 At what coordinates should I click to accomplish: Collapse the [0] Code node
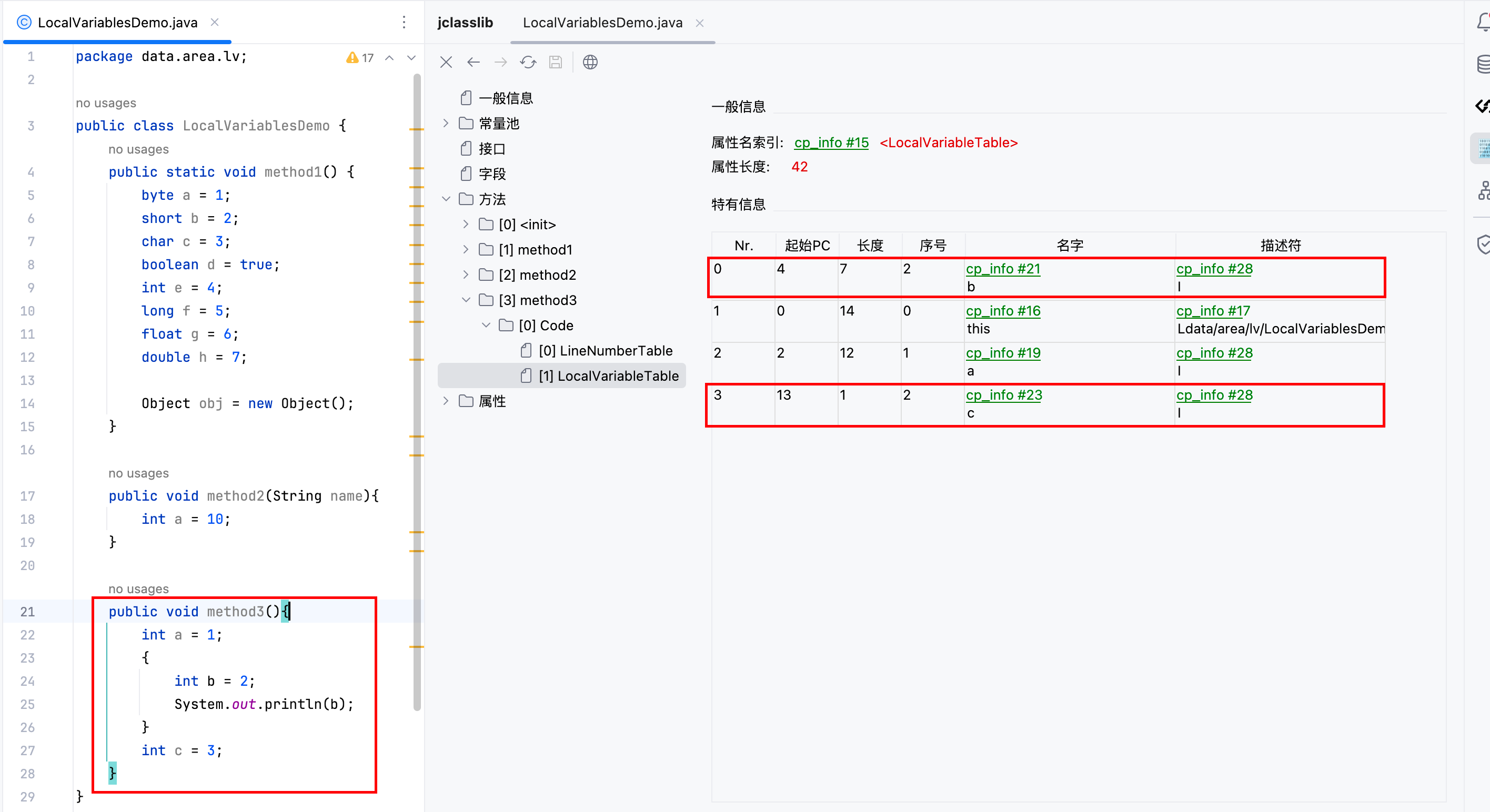coord(486,325)
